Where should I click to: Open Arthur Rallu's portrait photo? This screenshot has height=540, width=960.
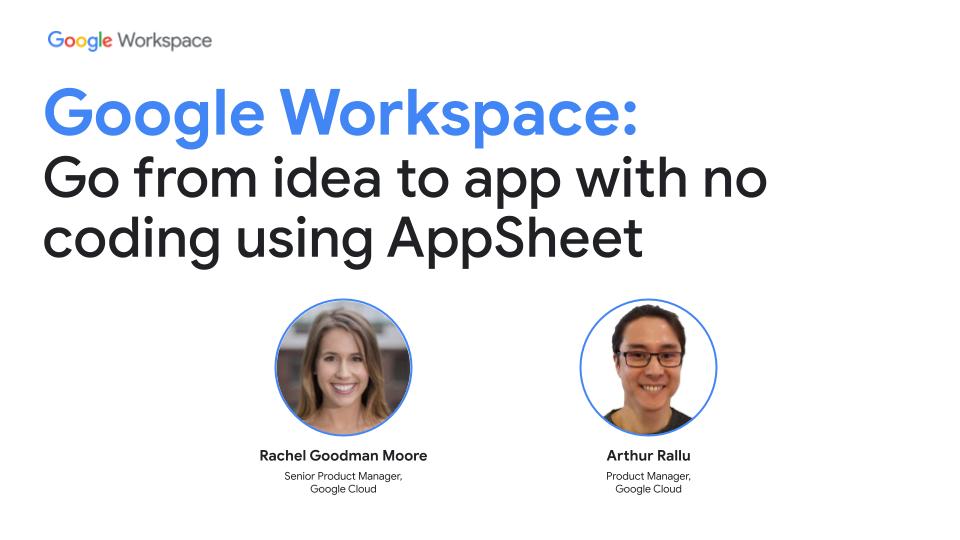tap(648, 367)
